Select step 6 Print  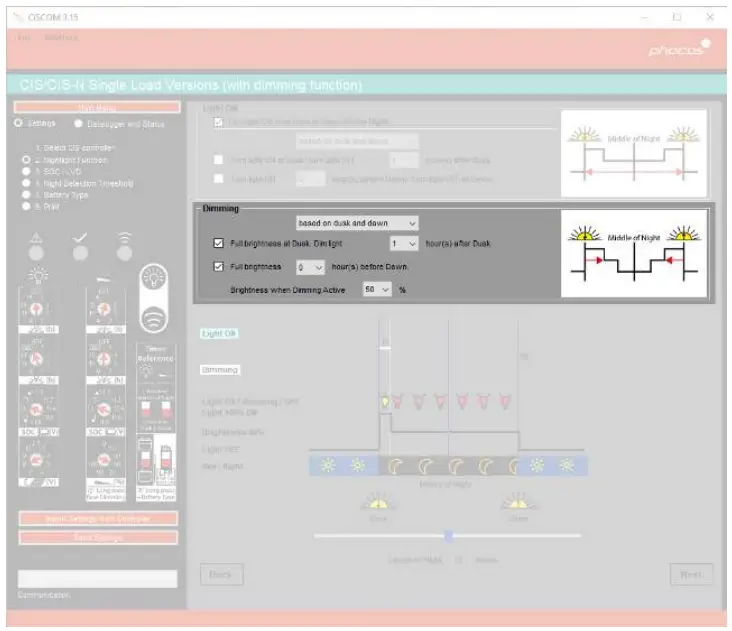[x=26, y=206]
